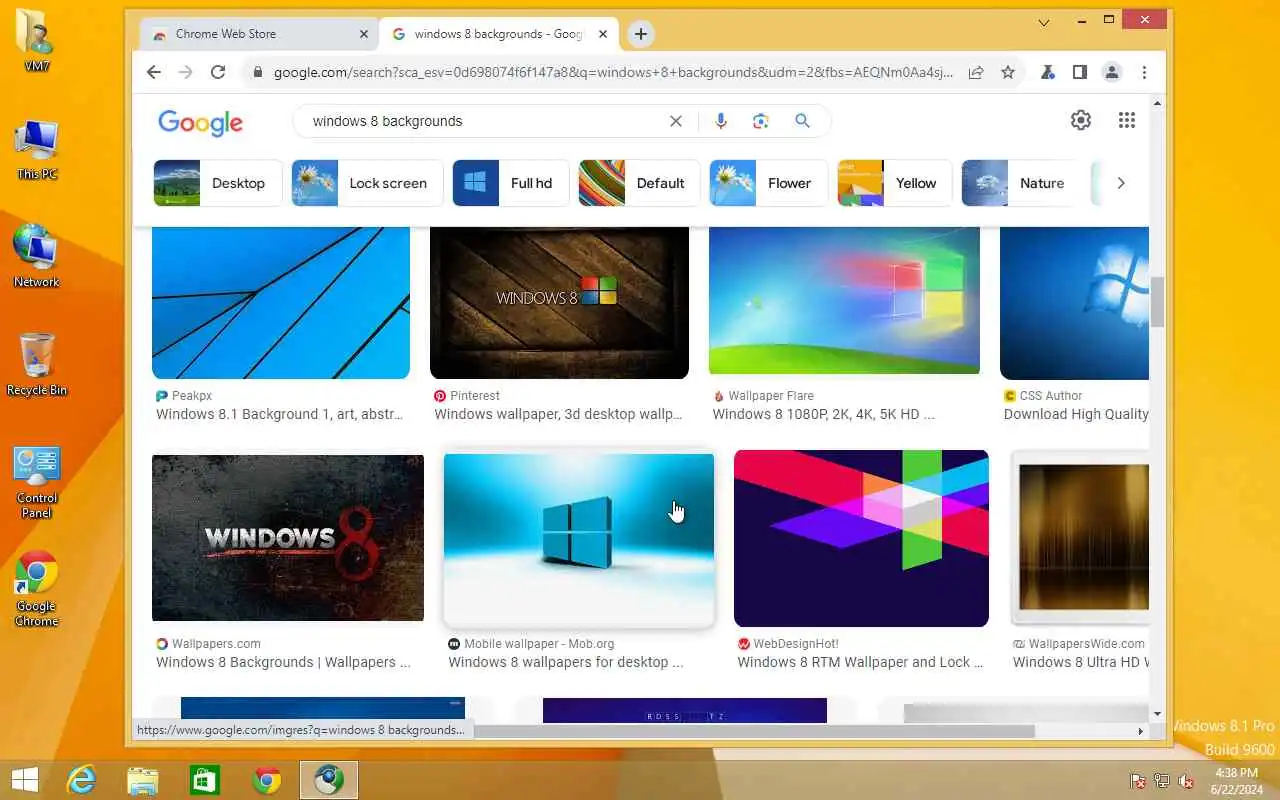1280x800 pixels.
Task: Open Google quick settings gear
Action: click(1081, 120)
